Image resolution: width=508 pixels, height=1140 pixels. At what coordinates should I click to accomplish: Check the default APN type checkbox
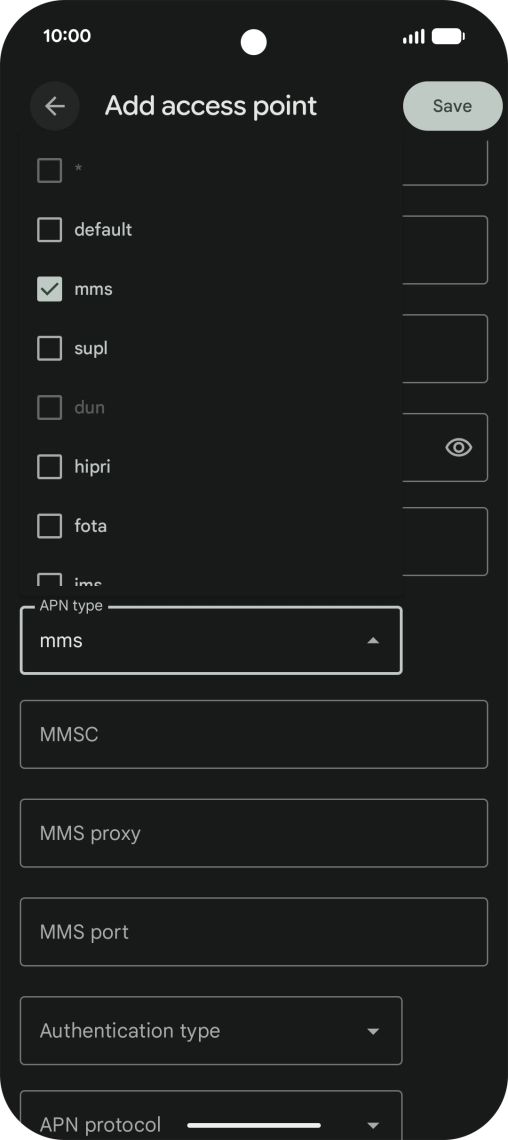[x=49, y=230]
